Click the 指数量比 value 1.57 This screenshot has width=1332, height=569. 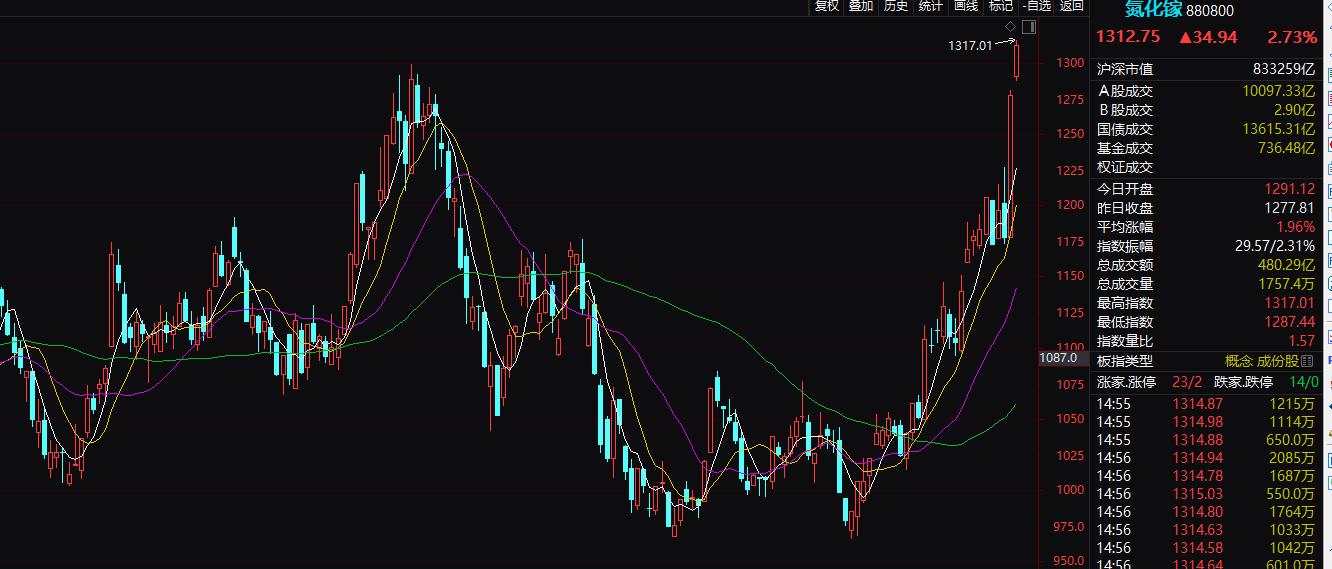pos(1301,342)
